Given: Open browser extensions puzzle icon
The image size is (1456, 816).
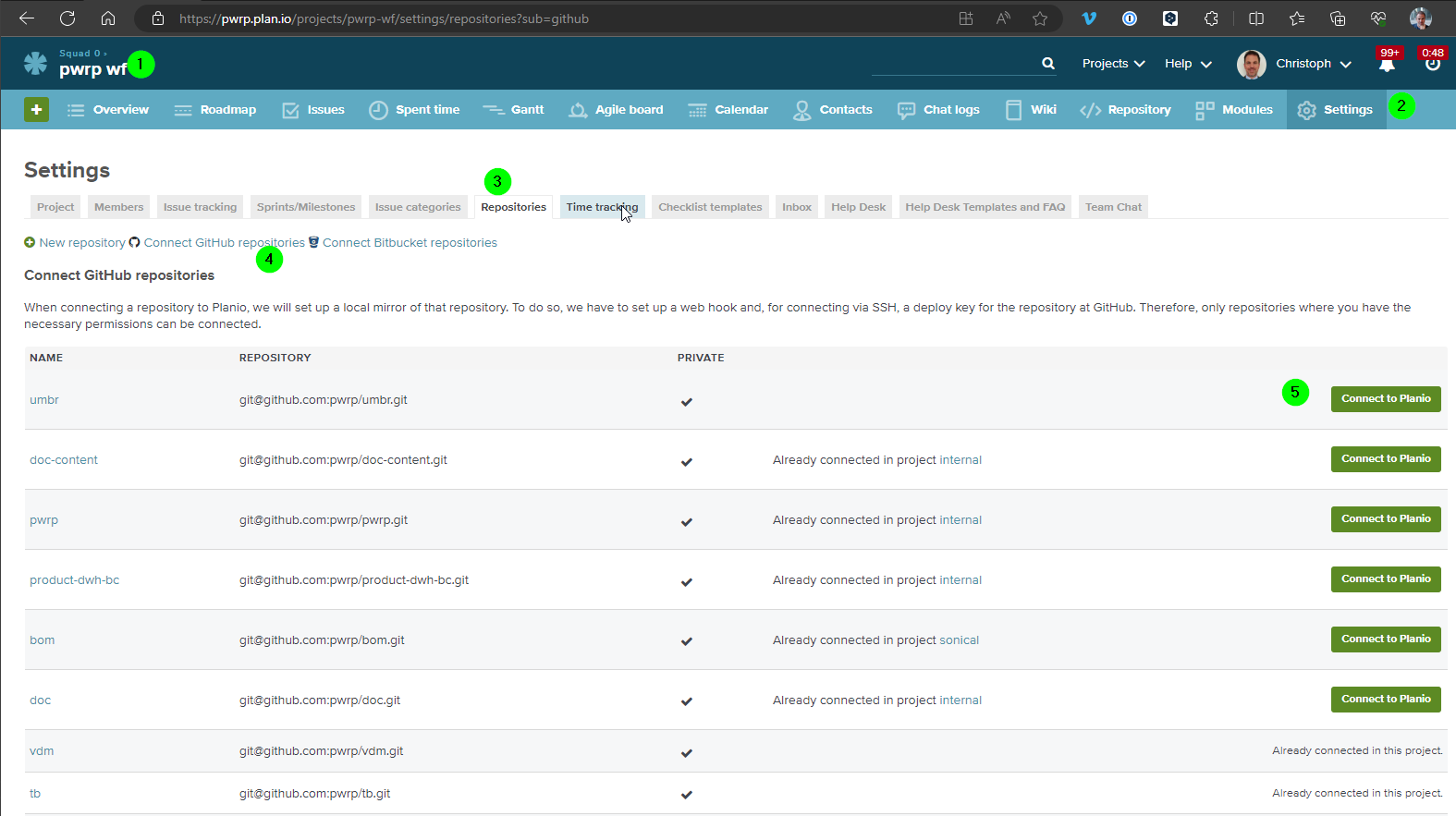Looking at the screenshot, I should [x=1211, y=18].
